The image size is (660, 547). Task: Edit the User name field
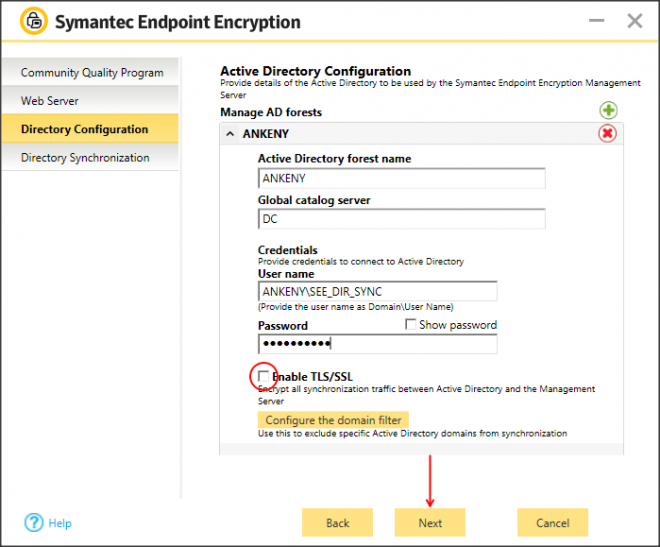(x=378, y=291)
